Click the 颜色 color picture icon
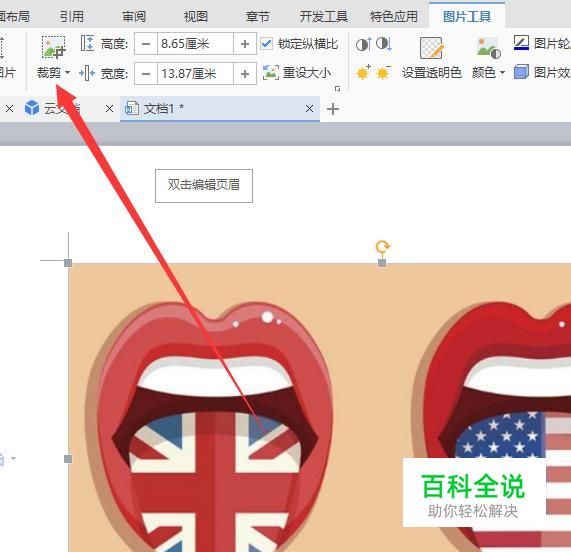571x552 pixels. click(x=488, y=48)
